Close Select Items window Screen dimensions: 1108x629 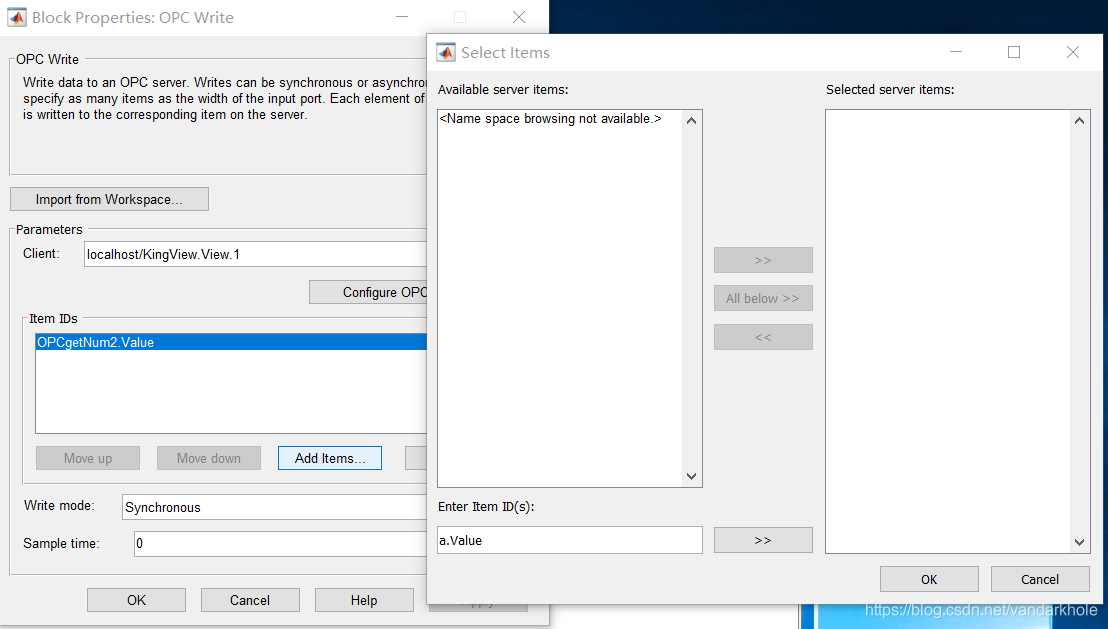point(1073,52)
